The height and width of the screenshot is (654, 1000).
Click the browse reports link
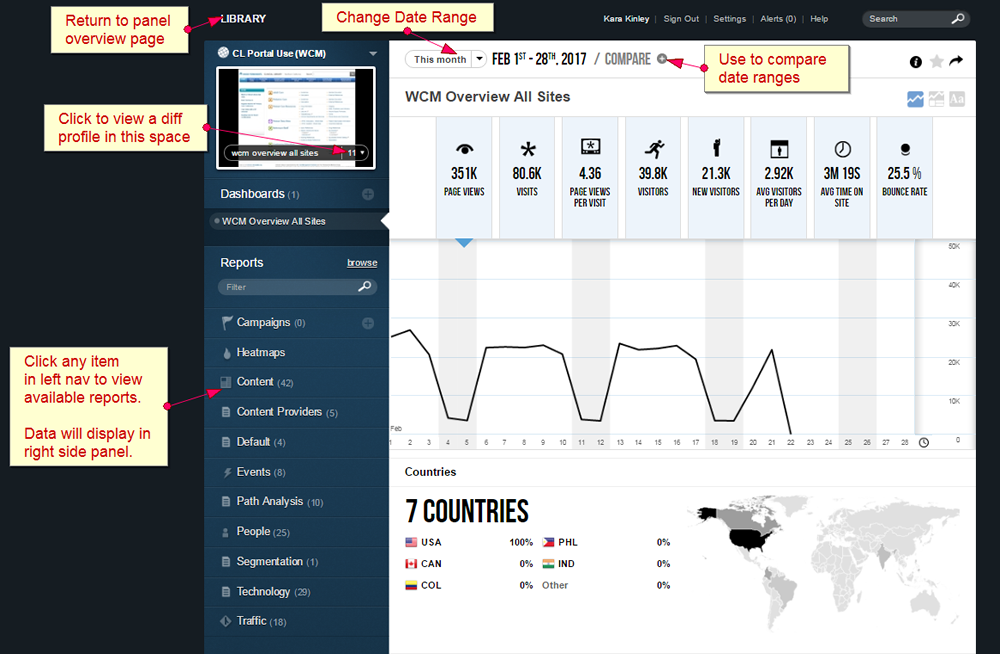coord(362,263)
